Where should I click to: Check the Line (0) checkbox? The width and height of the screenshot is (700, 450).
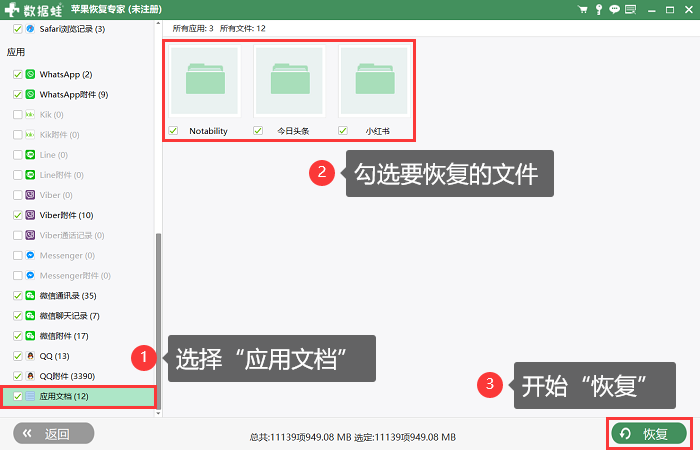pos(17,154)
